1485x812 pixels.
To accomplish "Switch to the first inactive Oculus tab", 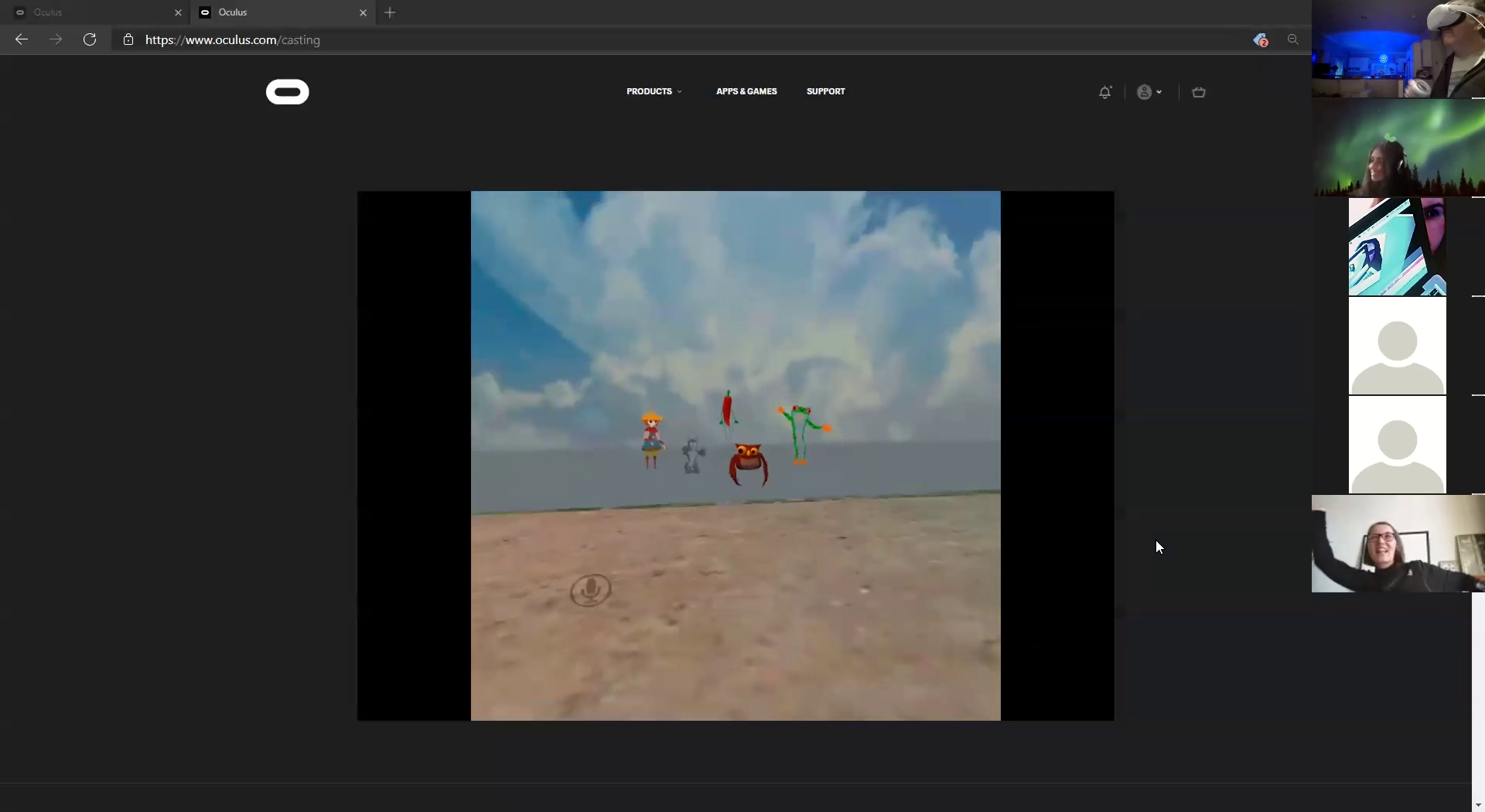I will coord(93,12).
